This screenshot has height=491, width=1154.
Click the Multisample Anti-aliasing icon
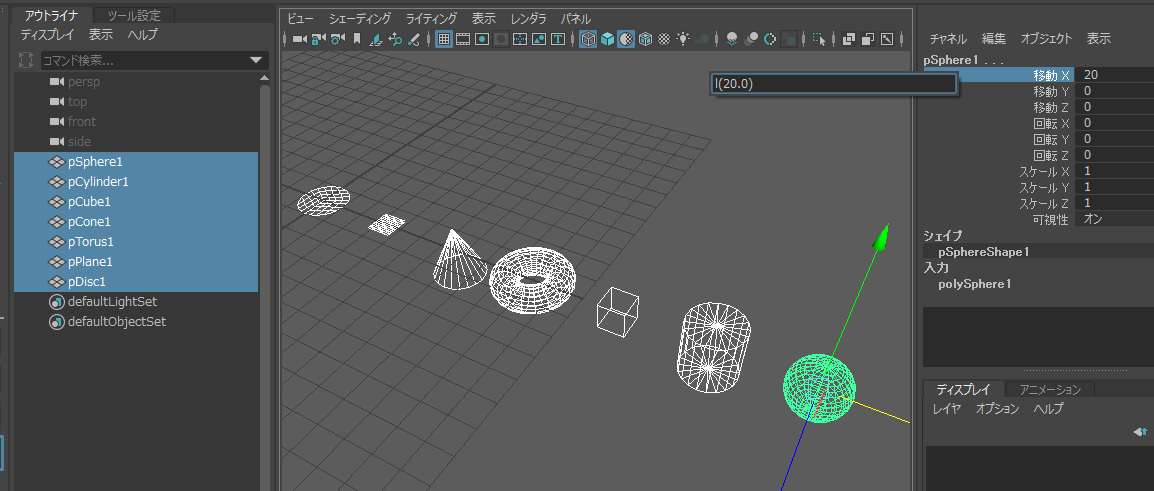(x=770, y=38)
